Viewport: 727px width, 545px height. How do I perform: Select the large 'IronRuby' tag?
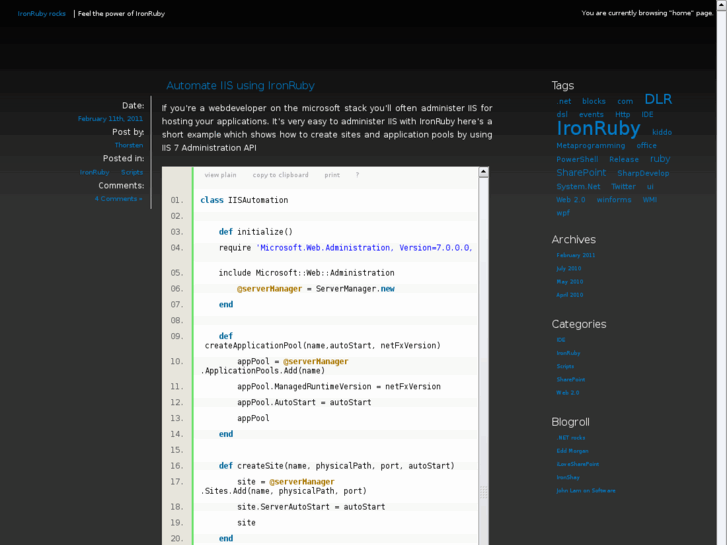pos(598,128)
